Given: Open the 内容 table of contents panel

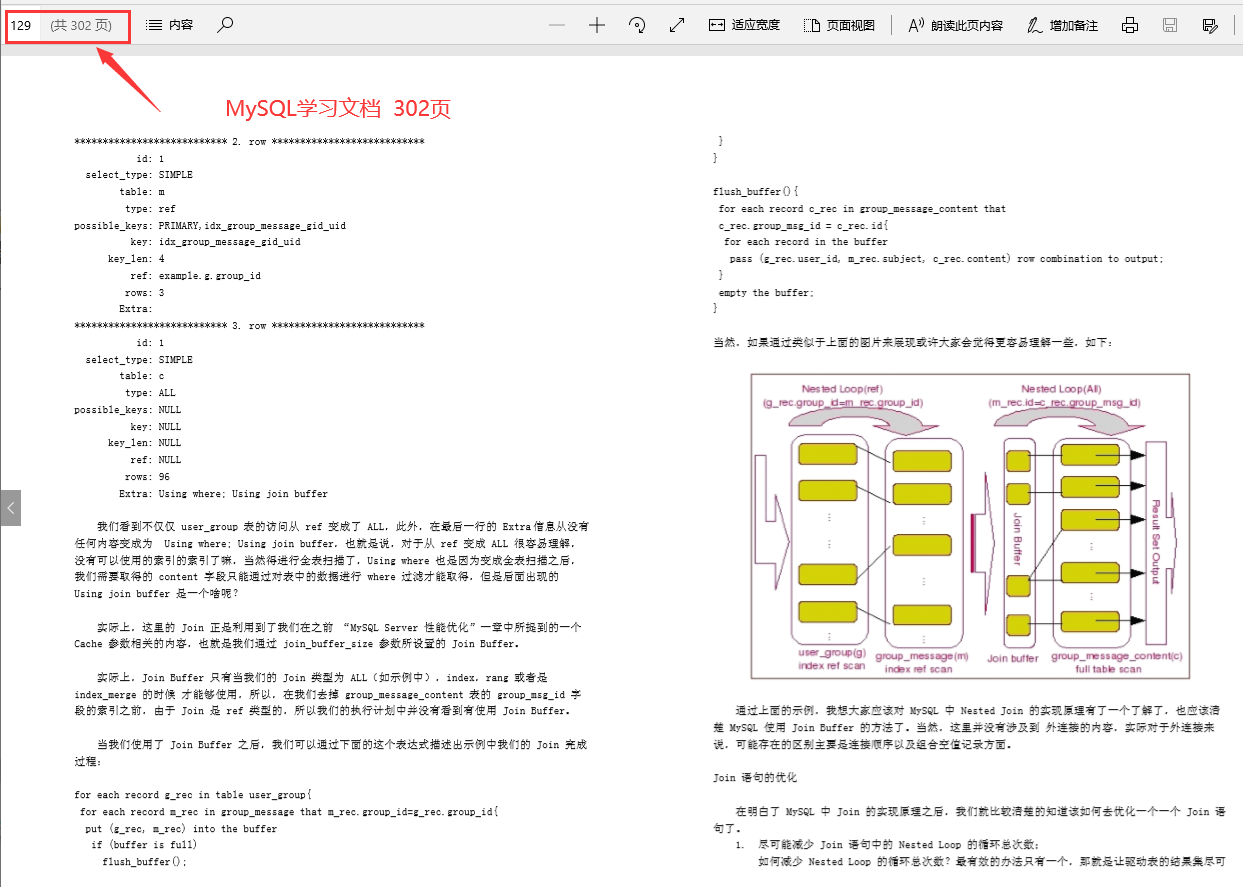Looking at the screenshot, I should point(169,25).
